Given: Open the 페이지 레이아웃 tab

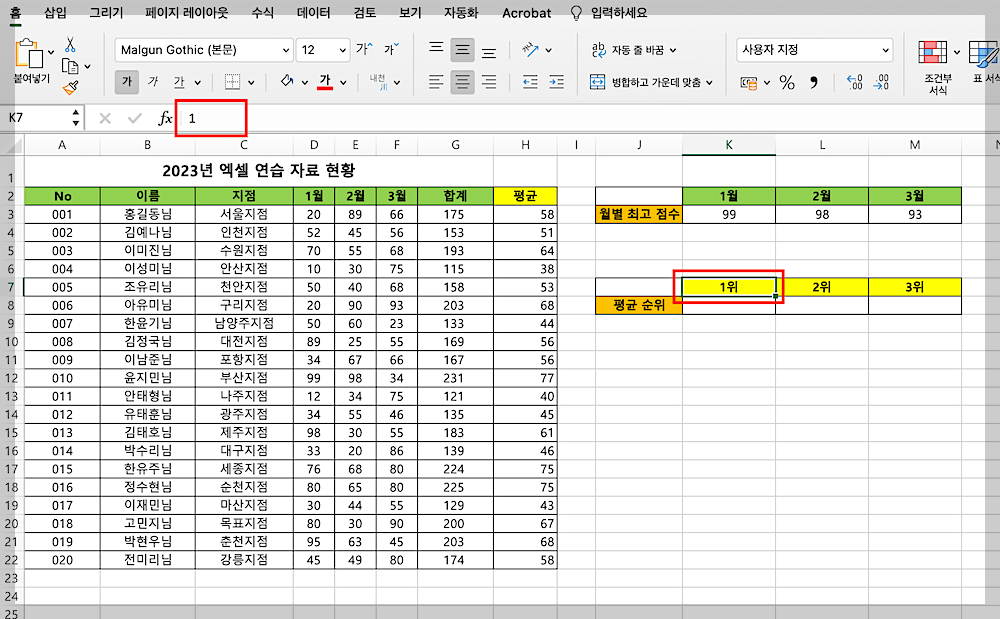Looking at the screenshot, I should coord(186,12).
